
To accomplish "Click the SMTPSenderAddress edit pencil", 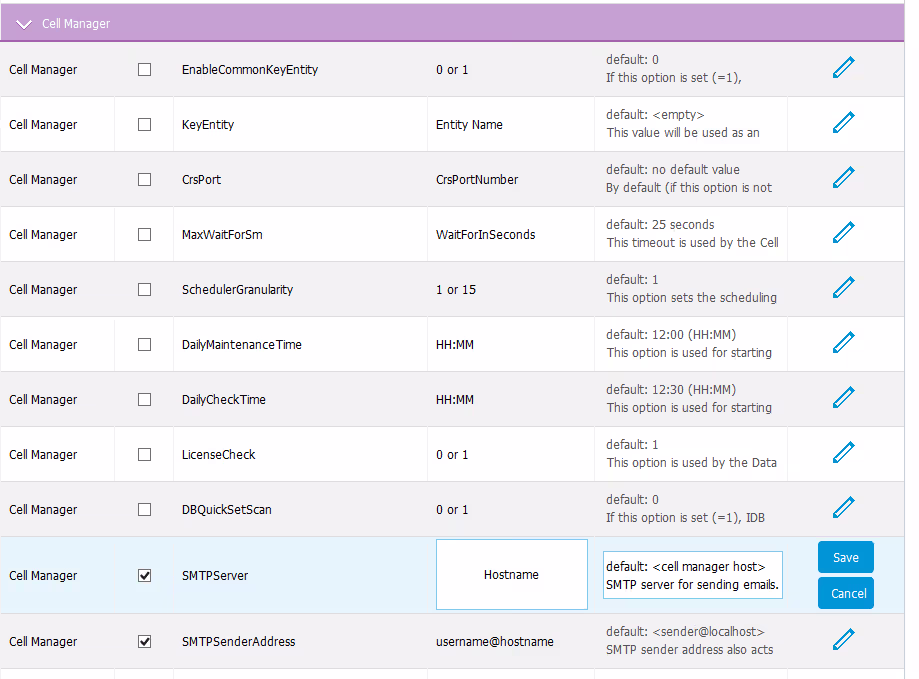I will click(844, 640).
